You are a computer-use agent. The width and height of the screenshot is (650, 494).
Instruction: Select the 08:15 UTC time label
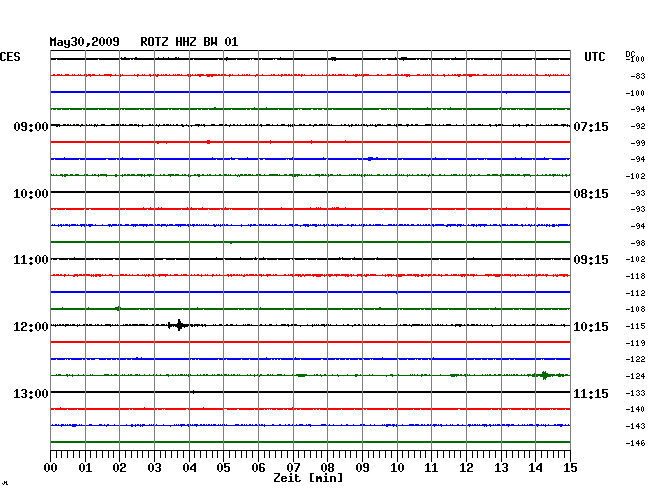coord(591,194)
